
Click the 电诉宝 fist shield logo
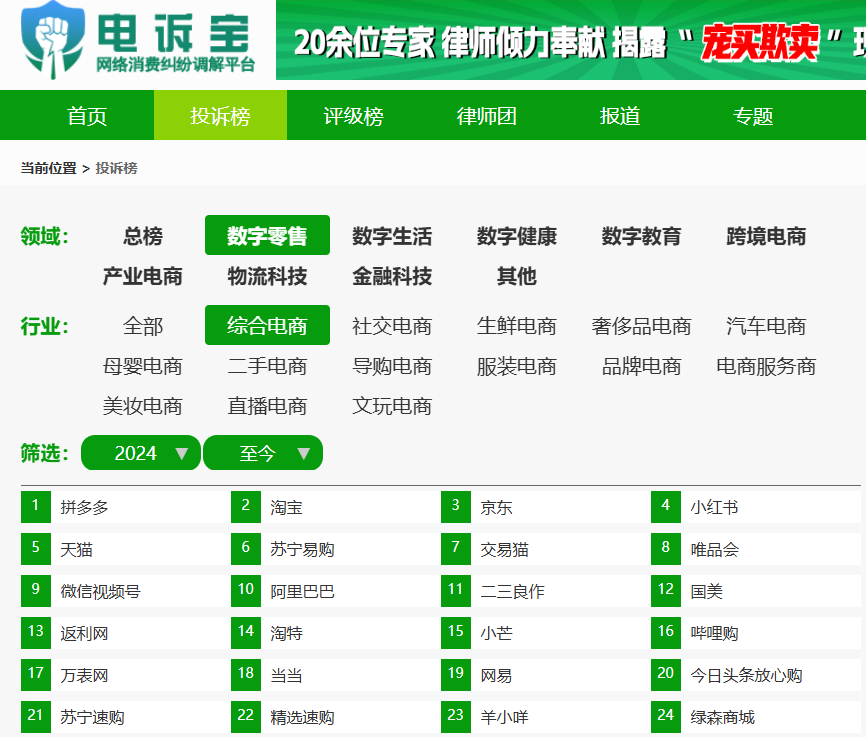(53, 40)
